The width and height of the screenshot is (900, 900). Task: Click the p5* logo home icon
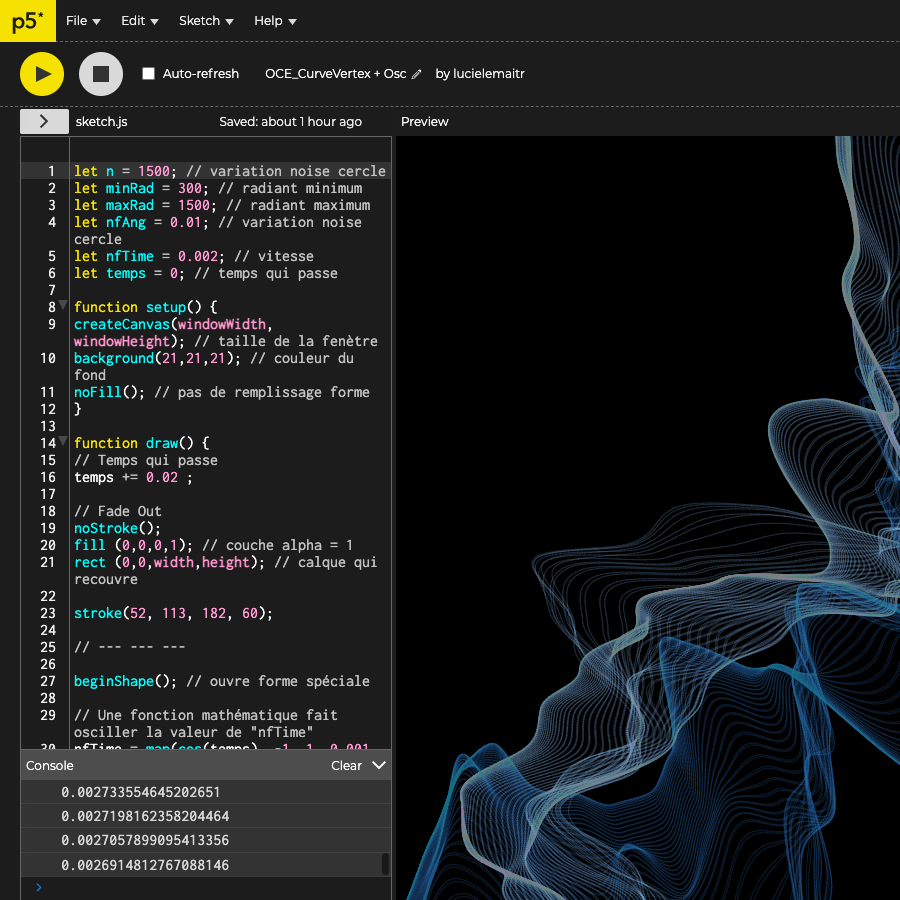click(x=27, y=21)
